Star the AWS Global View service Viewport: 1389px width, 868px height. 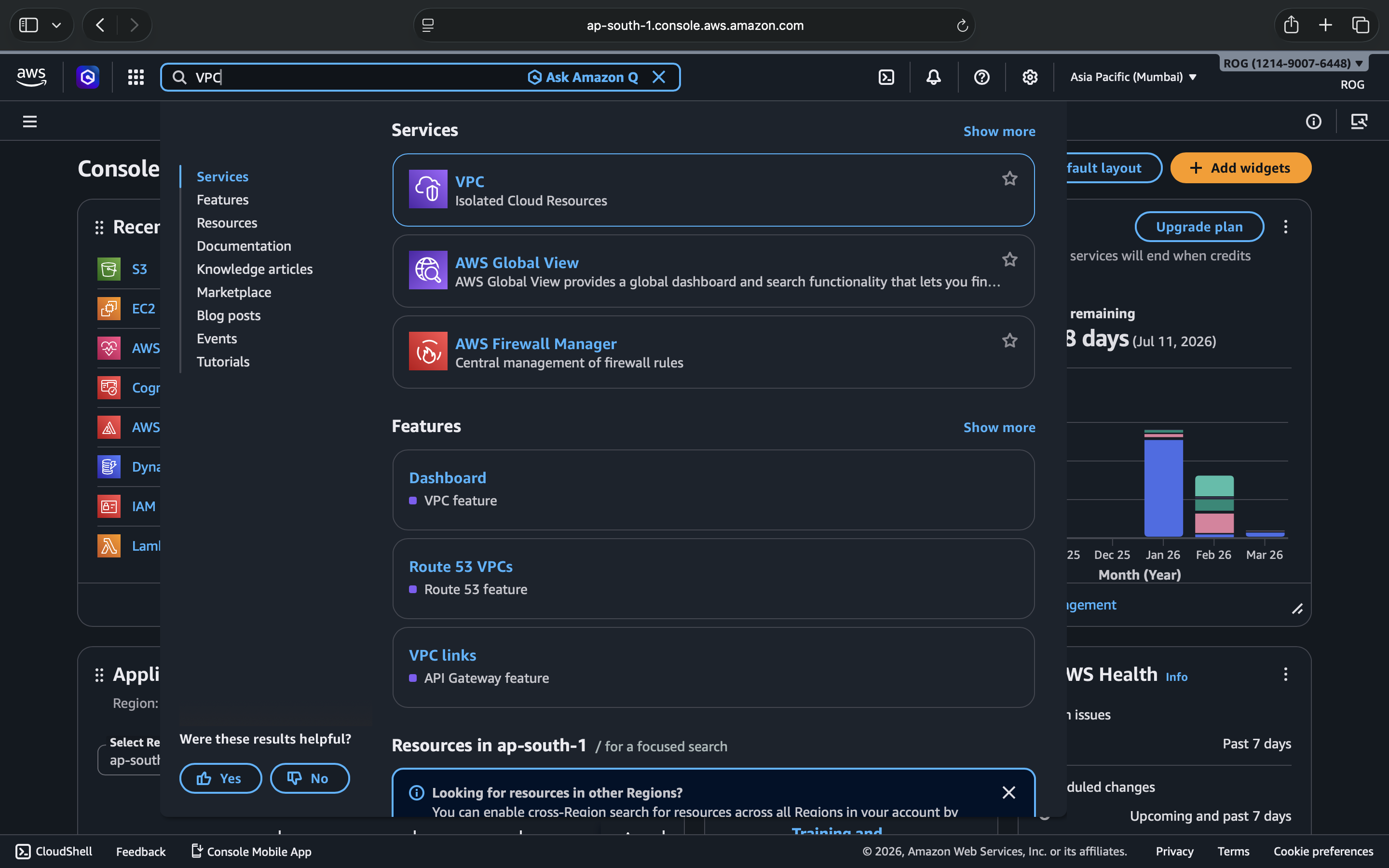1009,259
